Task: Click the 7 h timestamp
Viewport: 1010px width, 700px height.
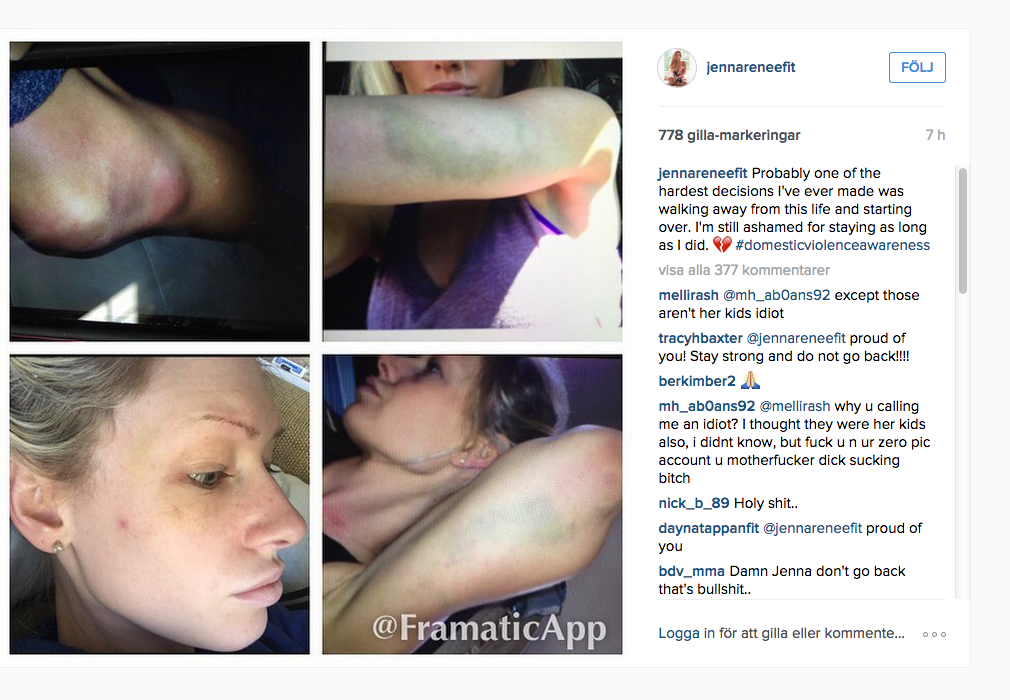Action: [x=935, y=135]
